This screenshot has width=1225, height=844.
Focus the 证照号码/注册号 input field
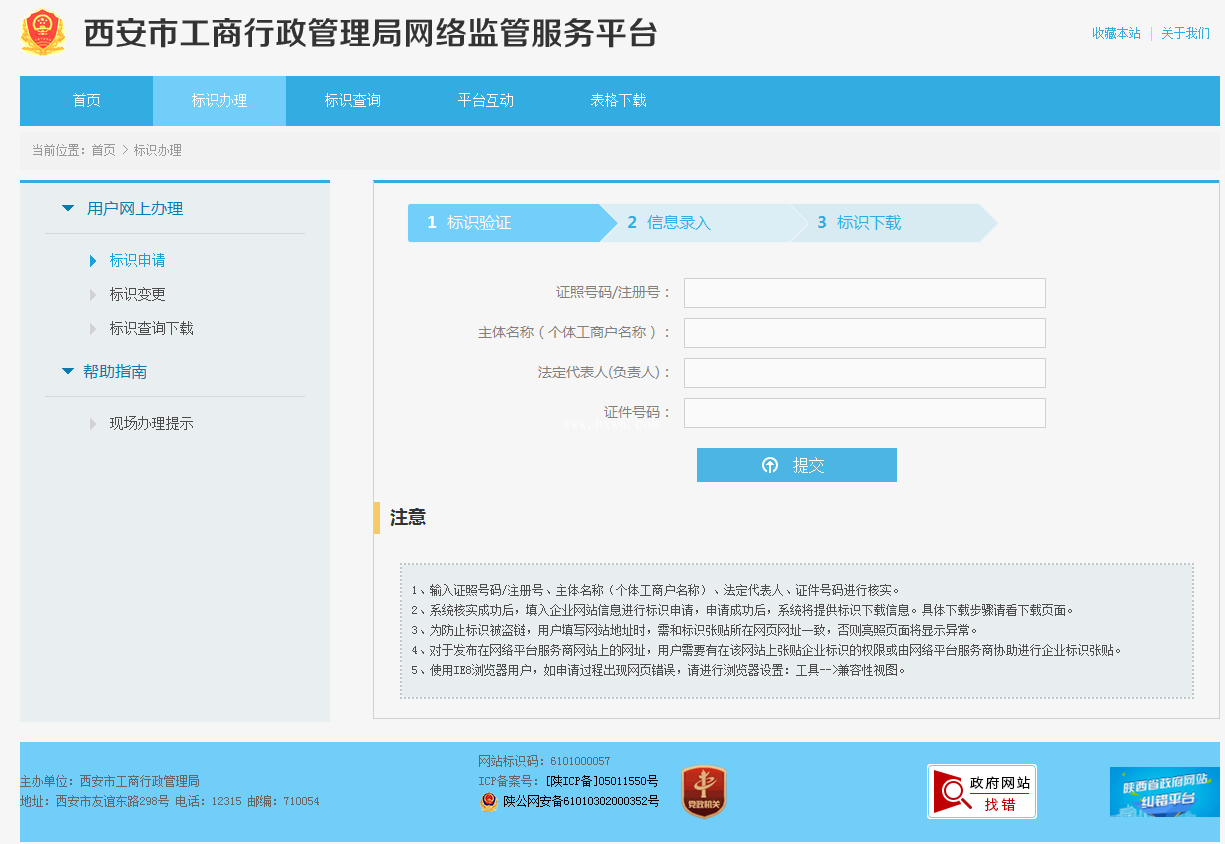[865, 293]
